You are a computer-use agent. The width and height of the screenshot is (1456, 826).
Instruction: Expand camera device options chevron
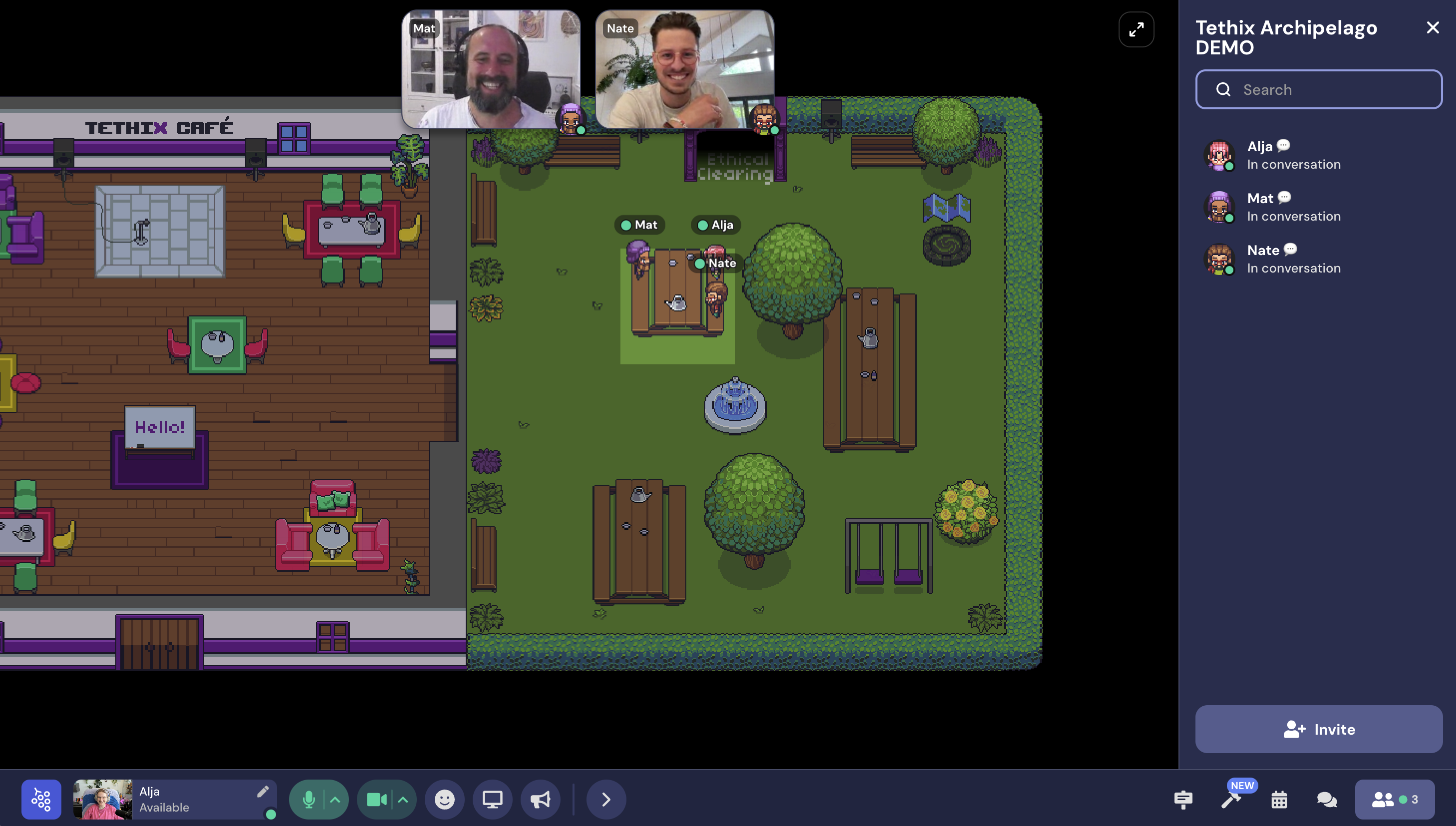pyautogui.click(x=403, y=800)
